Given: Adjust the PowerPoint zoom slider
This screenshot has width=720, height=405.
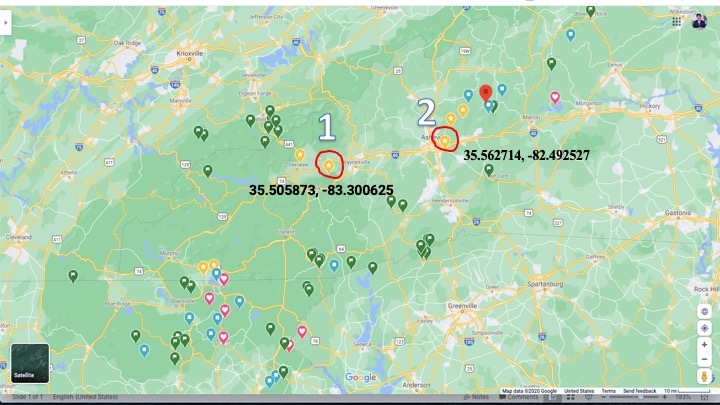Looking at the screenshot, I should 640,397.
